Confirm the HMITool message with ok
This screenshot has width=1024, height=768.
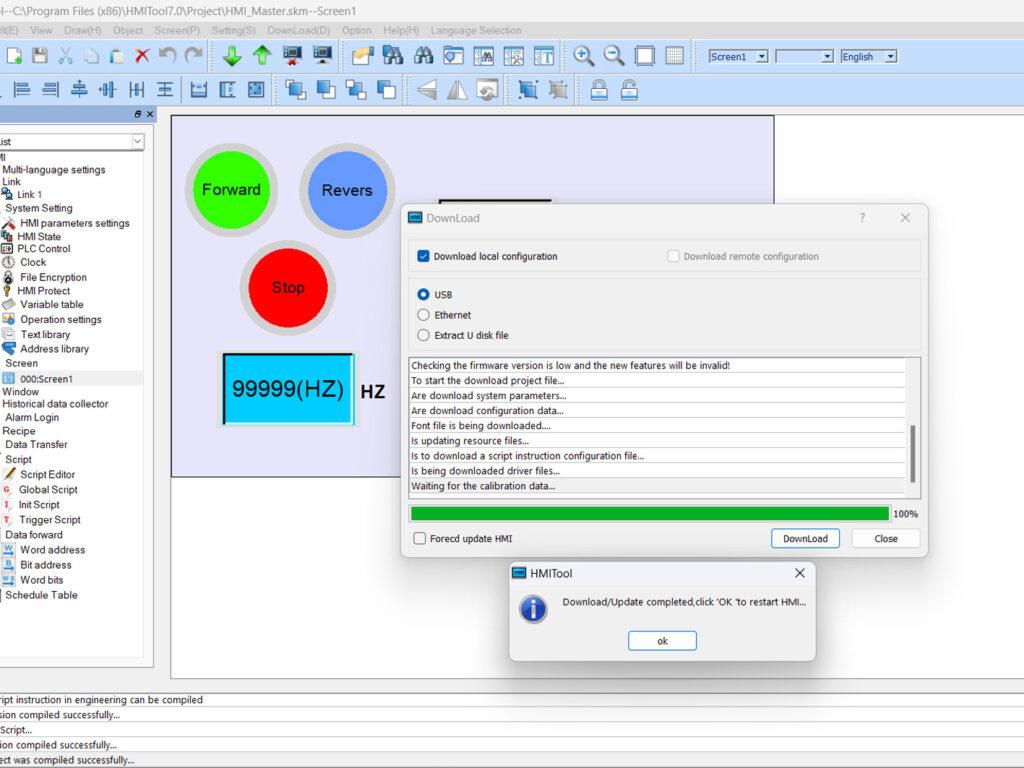pos(662,641)
